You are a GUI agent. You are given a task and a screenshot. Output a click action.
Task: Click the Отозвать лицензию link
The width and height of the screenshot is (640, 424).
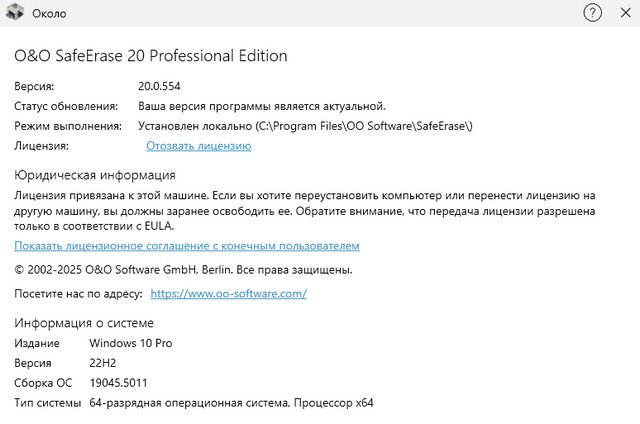198,146
